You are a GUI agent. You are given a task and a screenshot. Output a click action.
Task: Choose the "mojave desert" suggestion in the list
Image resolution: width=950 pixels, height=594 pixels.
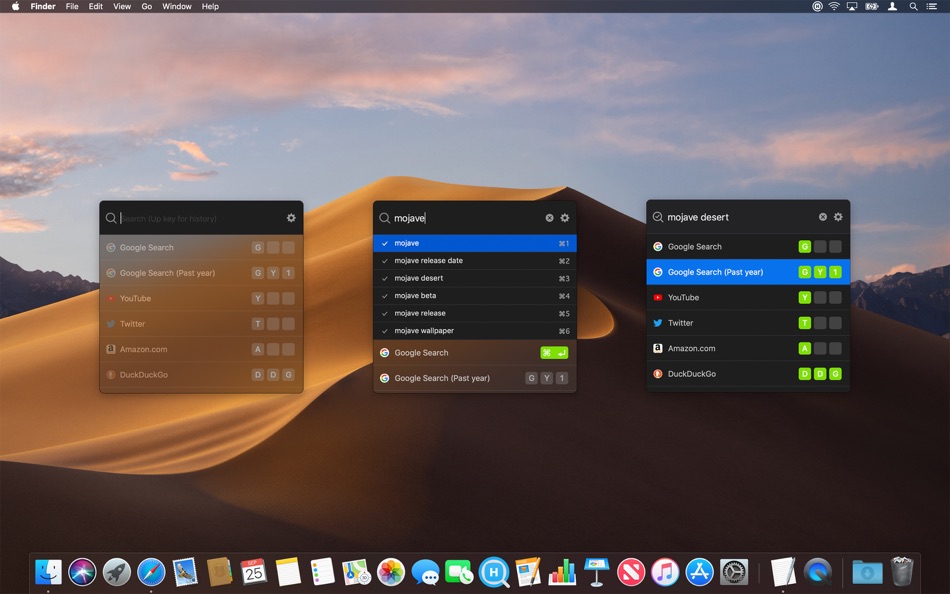475,278
